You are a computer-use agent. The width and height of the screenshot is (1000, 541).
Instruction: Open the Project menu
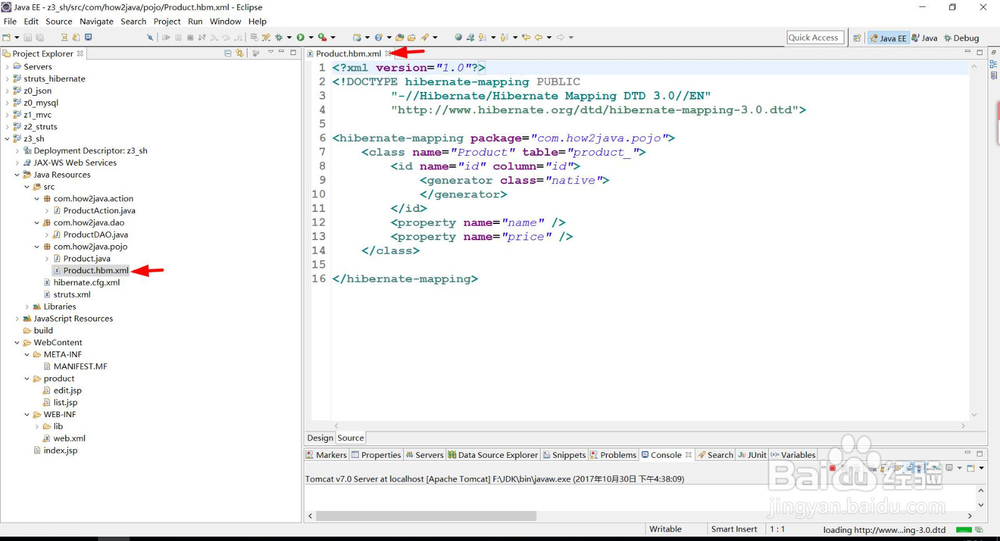point(167,21)
